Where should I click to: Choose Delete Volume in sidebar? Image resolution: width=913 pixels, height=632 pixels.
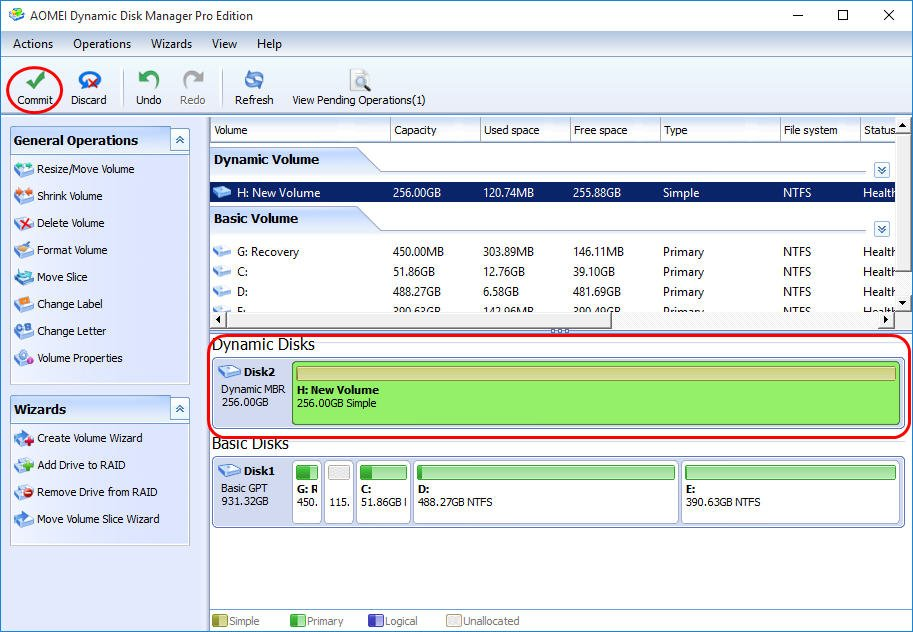70,223
